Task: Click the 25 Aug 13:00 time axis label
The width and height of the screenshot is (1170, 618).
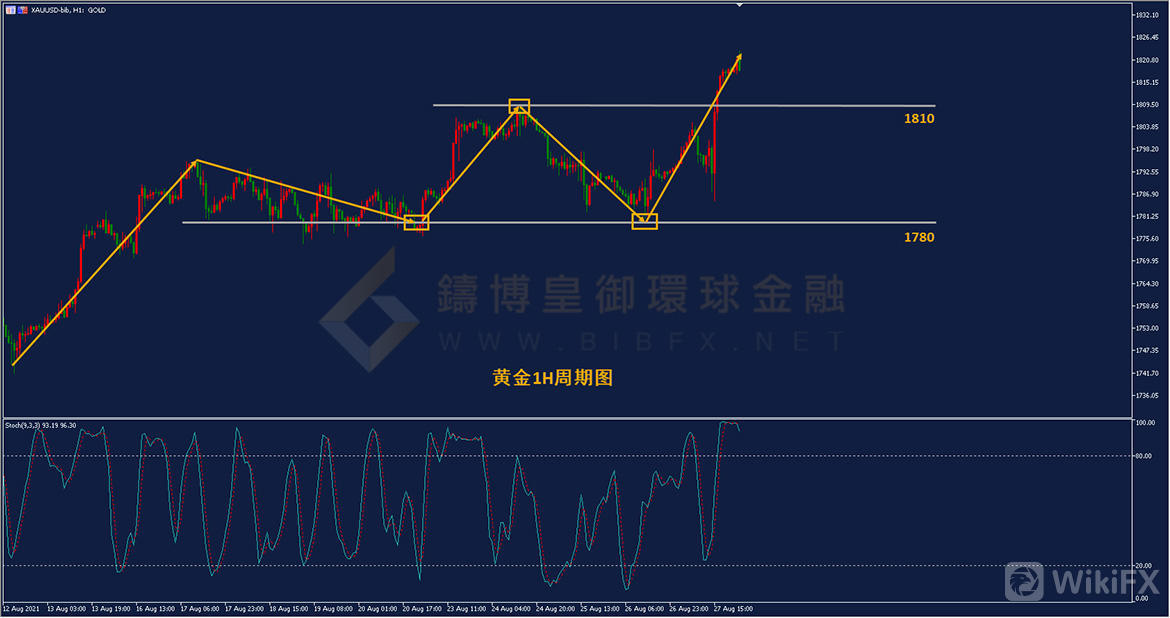Action: pyautogui.click(x=599, y=609)
